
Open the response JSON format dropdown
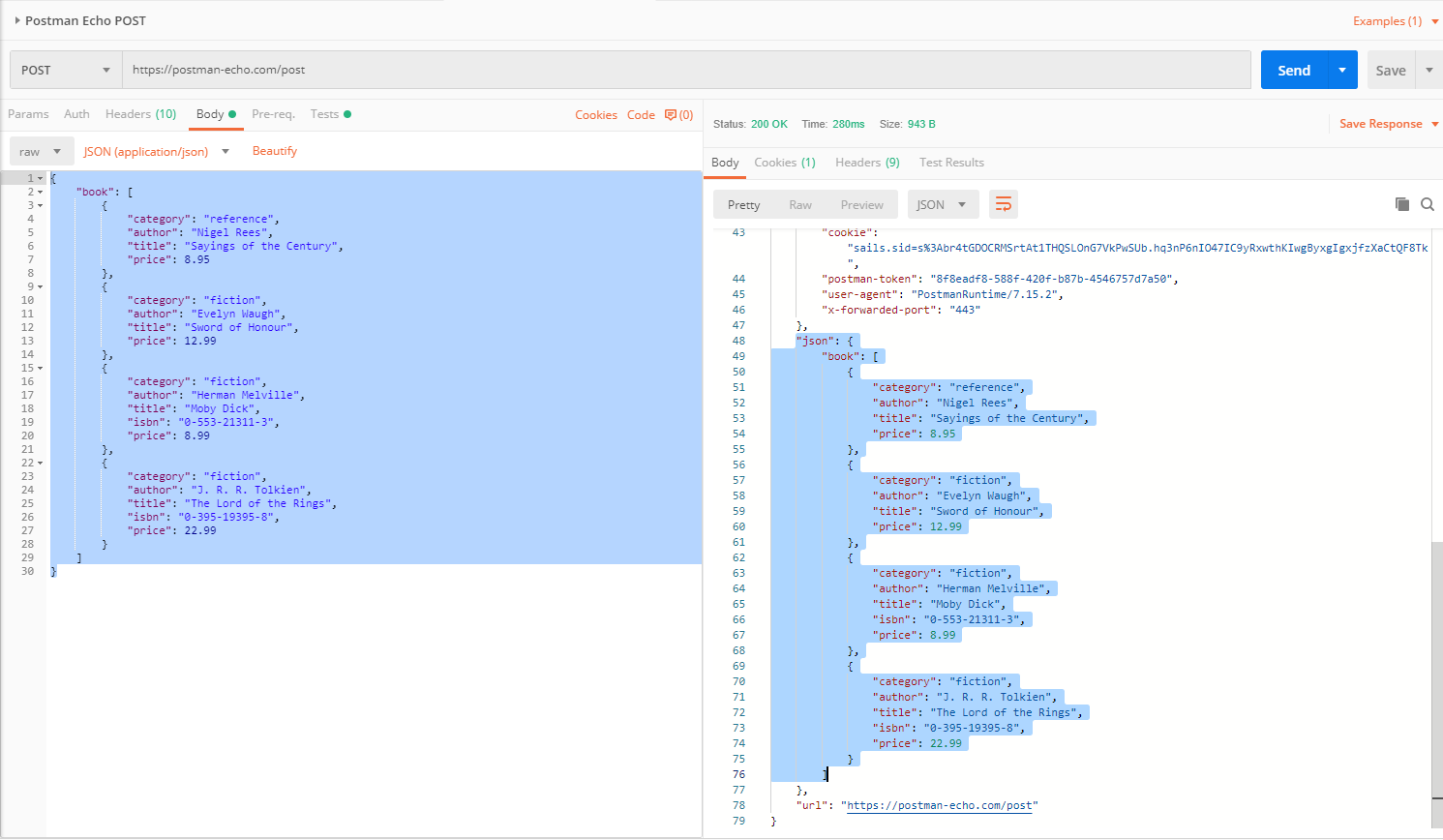point(942,204)
